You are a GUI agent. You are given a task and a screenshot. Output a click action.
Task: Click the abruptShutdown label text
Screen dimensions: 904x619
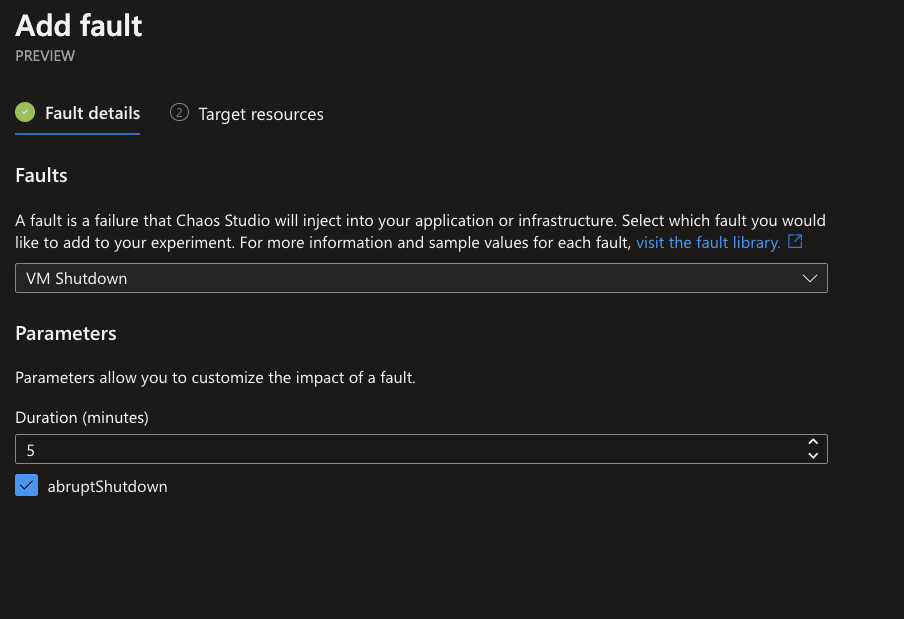pyautogui.click(x=107, y=486)
